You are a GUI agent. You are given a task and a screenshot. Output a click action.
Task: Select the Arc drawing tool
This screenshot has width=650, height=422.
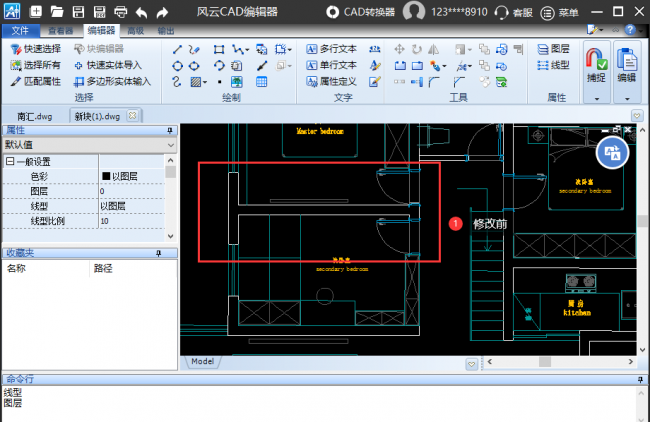pyautogui.click(x=219, y=65)
